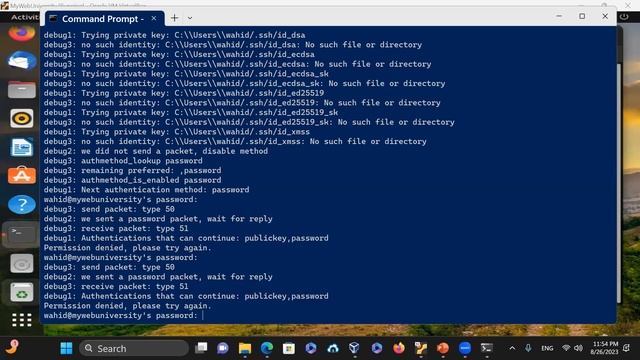Screen dimensions: 640x360
Task: Close the Command Prompt tab
Action: coord(154,18)
